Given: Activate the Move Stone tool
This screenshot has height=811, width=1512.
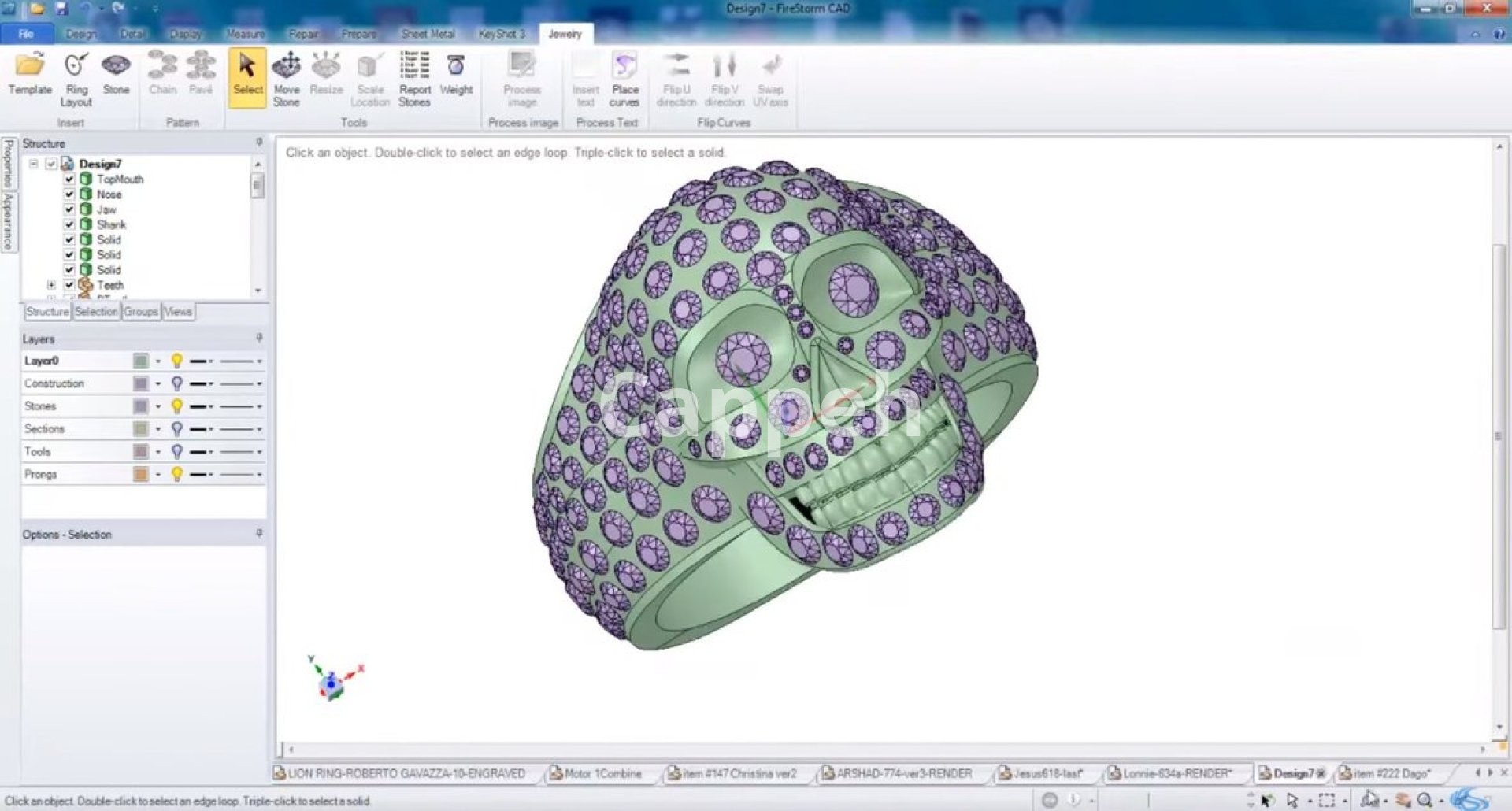Looking at the screenshot, I should (286, 79).
